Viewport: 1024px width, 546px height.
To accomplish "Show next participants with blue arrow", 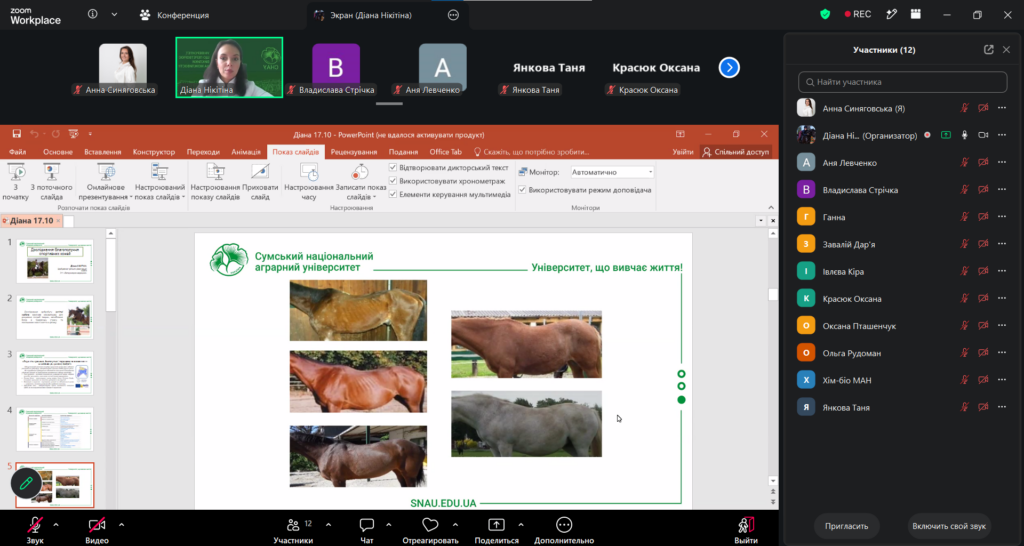I will coord(729,67).
